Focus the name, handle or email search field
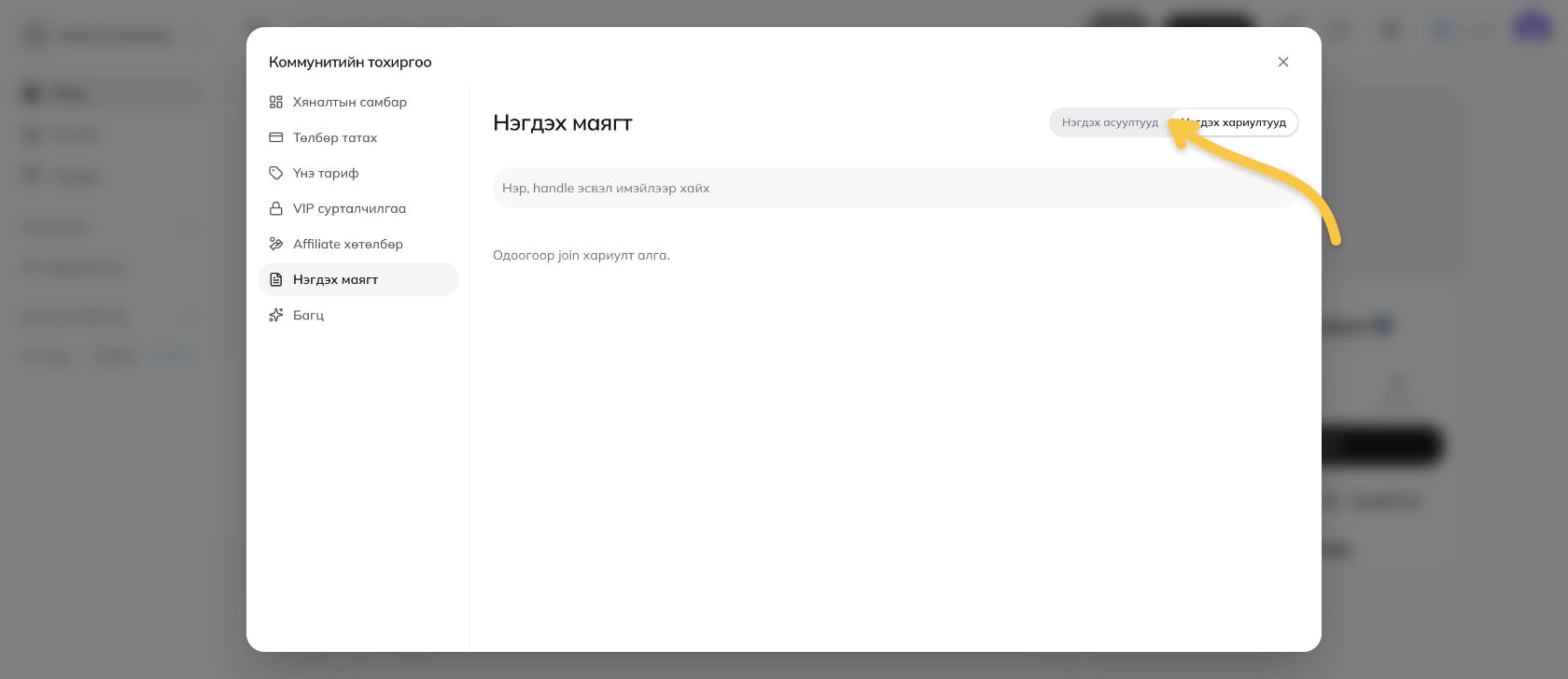Screen dimensions: 1568x679 pos(895,188)
